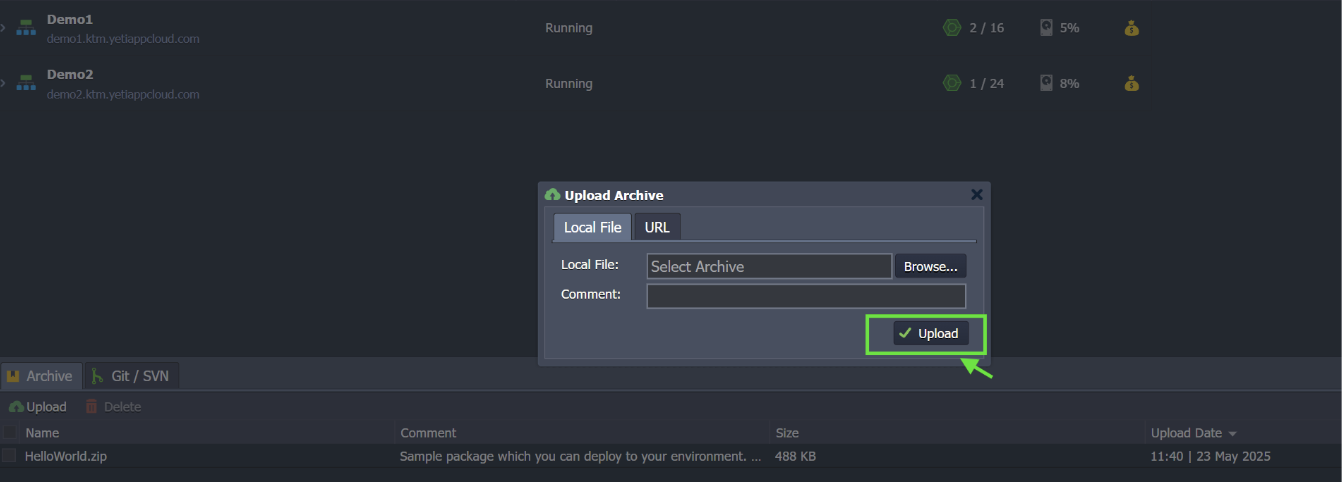Screen dimensions: 1344x482
Task: Switch to the URL tab in dialog
Action: [657, 227]
